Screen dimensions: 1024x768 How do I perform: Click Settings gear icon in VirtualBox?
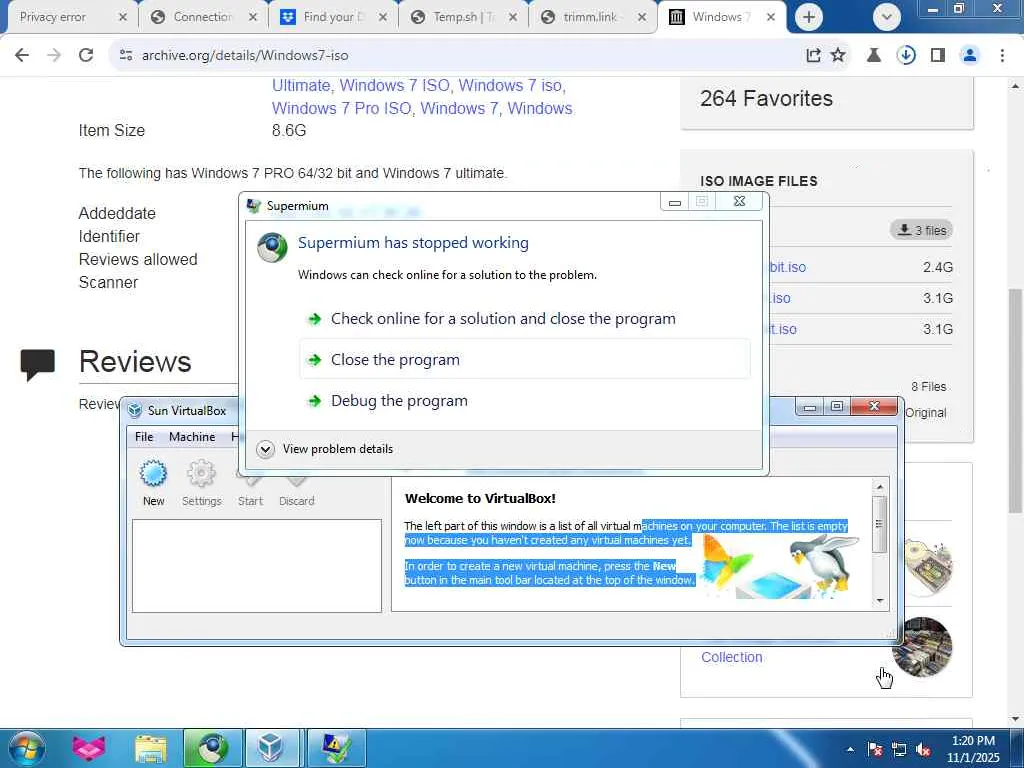point(201,483)
